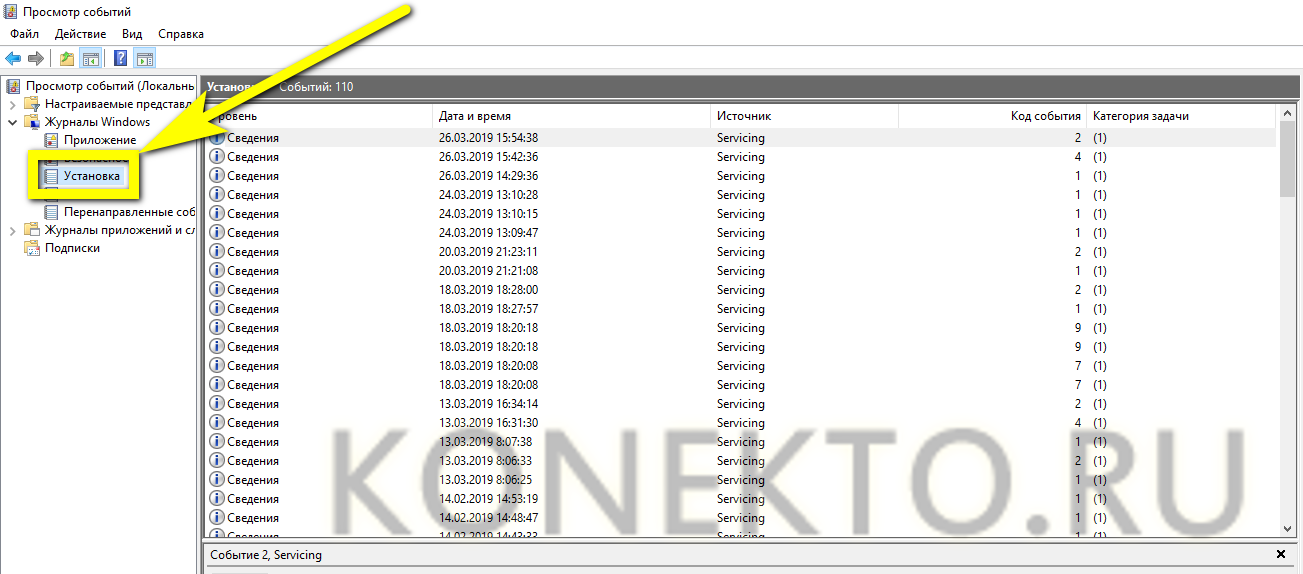Sort by the Код события column header
The height and width of the screenshot is (574, 1303).
[1045, 116]
